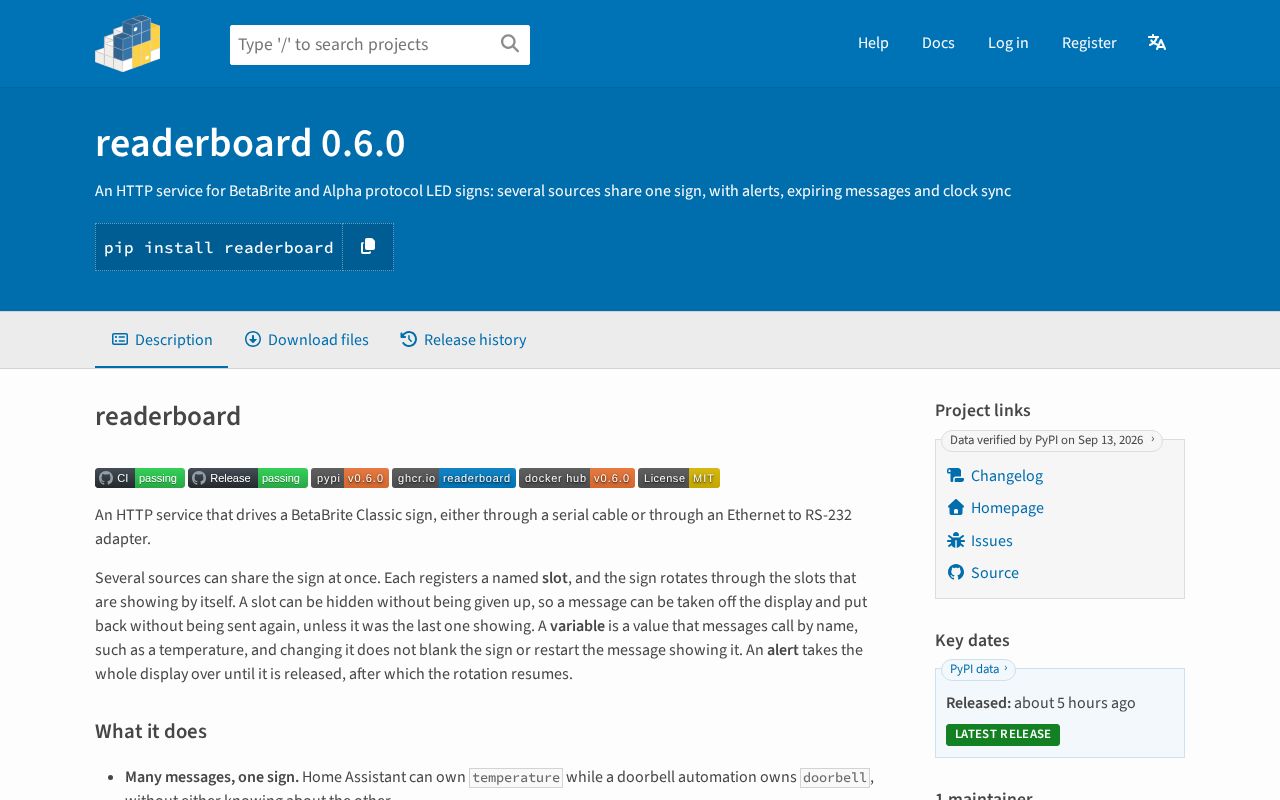Click the LATEST RELEASE badge
1280x800 pixels.
[x=1003, y=734]
